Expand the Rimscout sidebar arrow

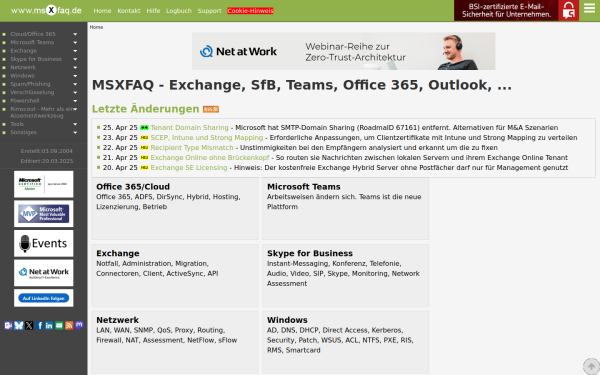pos(75,109)
